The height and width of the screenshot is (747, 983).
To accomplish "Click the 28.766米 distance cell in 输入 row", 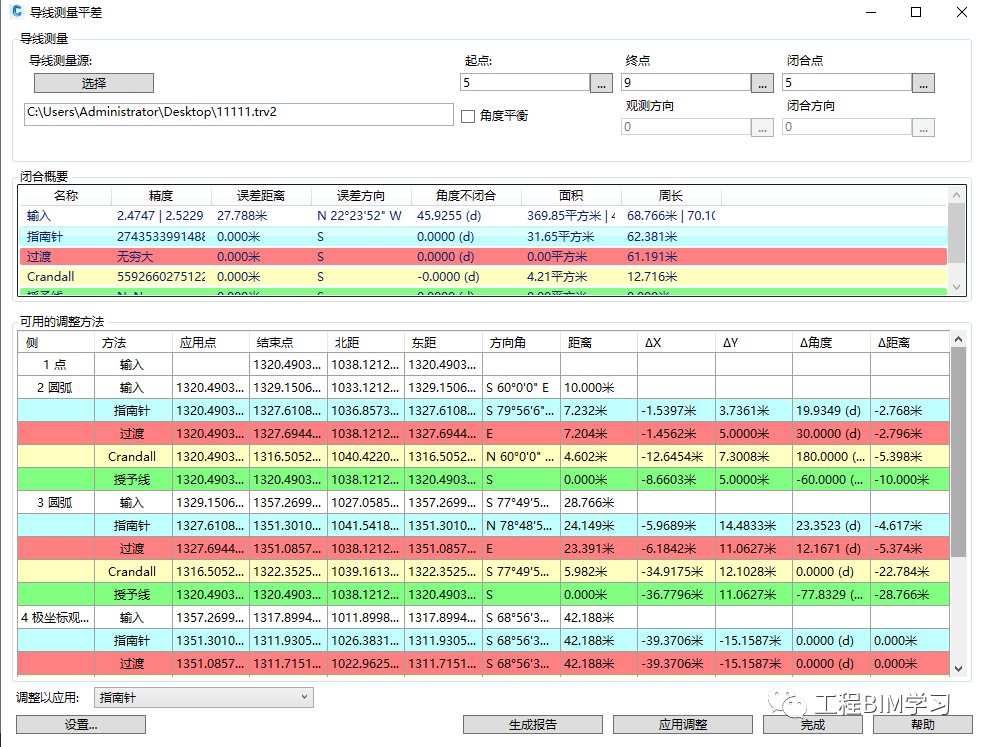I will [x=598, y=503].
